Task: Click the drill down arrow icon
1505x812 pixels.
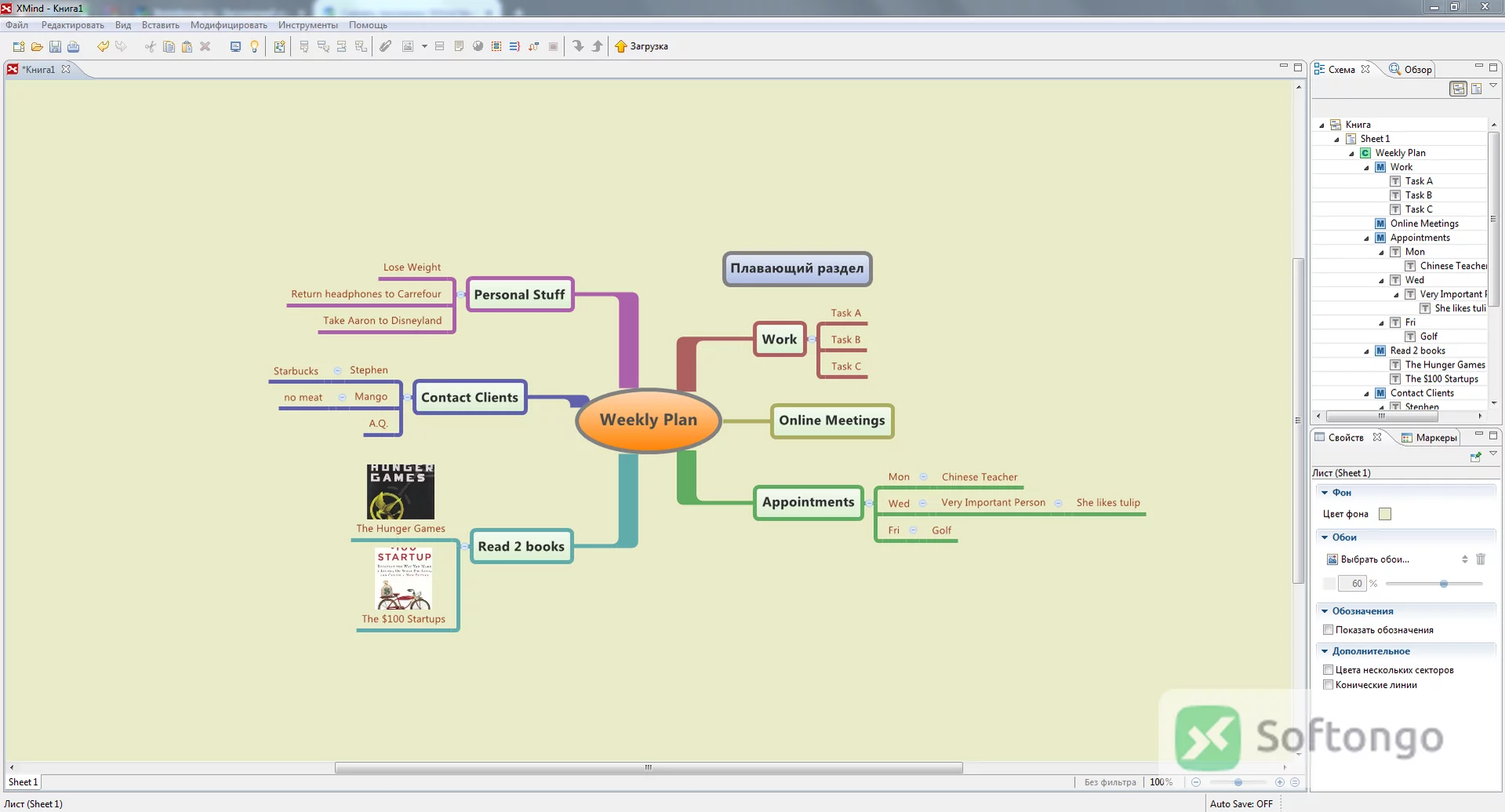Action: tap(578, 47)
